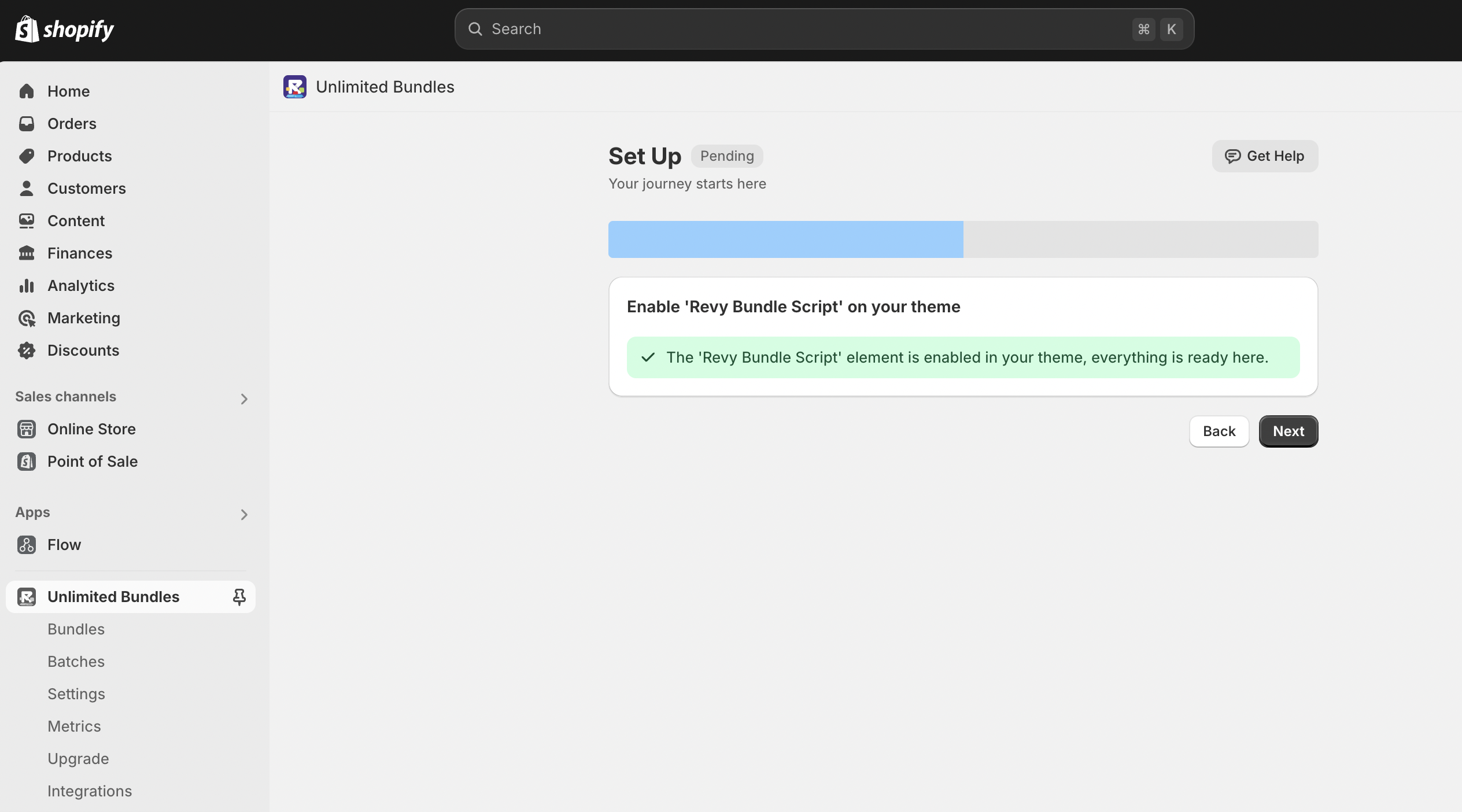The height and width of the screenshot is (812, 1462).
Task: Select the Point of Sale channel icon
Action: [27, 461]
